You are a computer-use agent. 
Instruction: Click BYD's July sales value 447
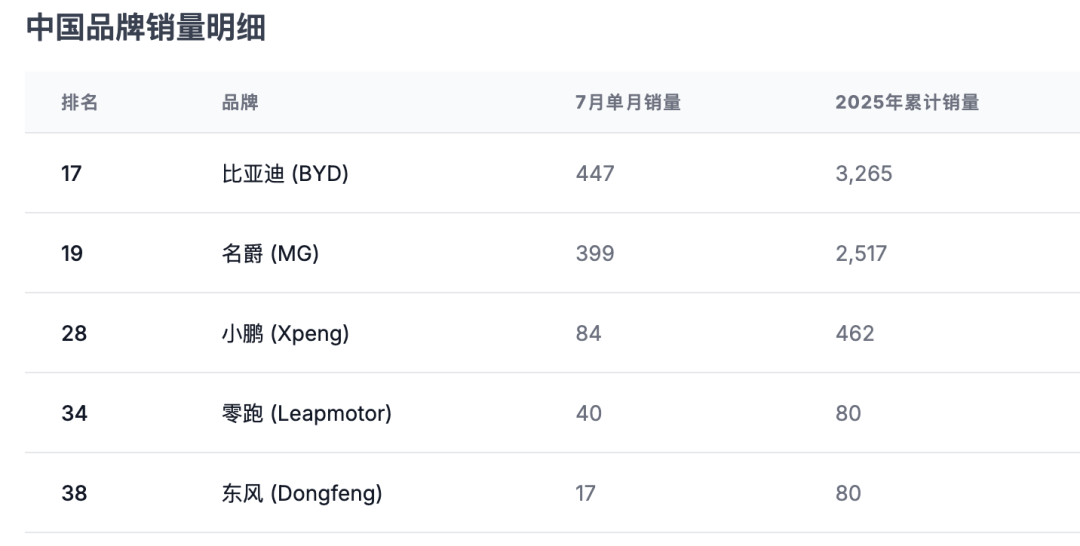click(595, 174)
